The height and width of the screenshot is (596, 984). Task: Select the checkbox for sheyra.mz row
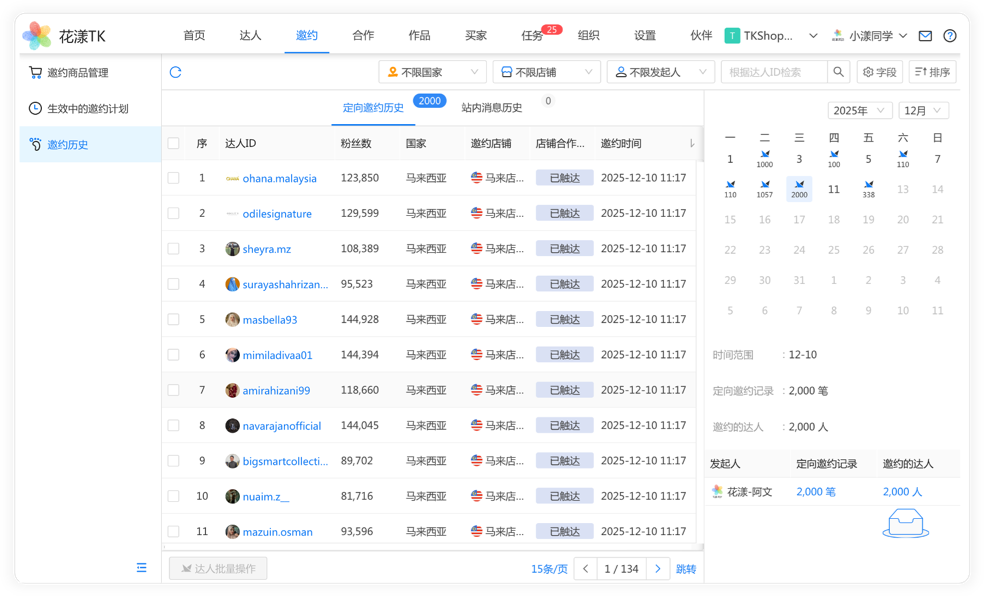coord(174,249)
